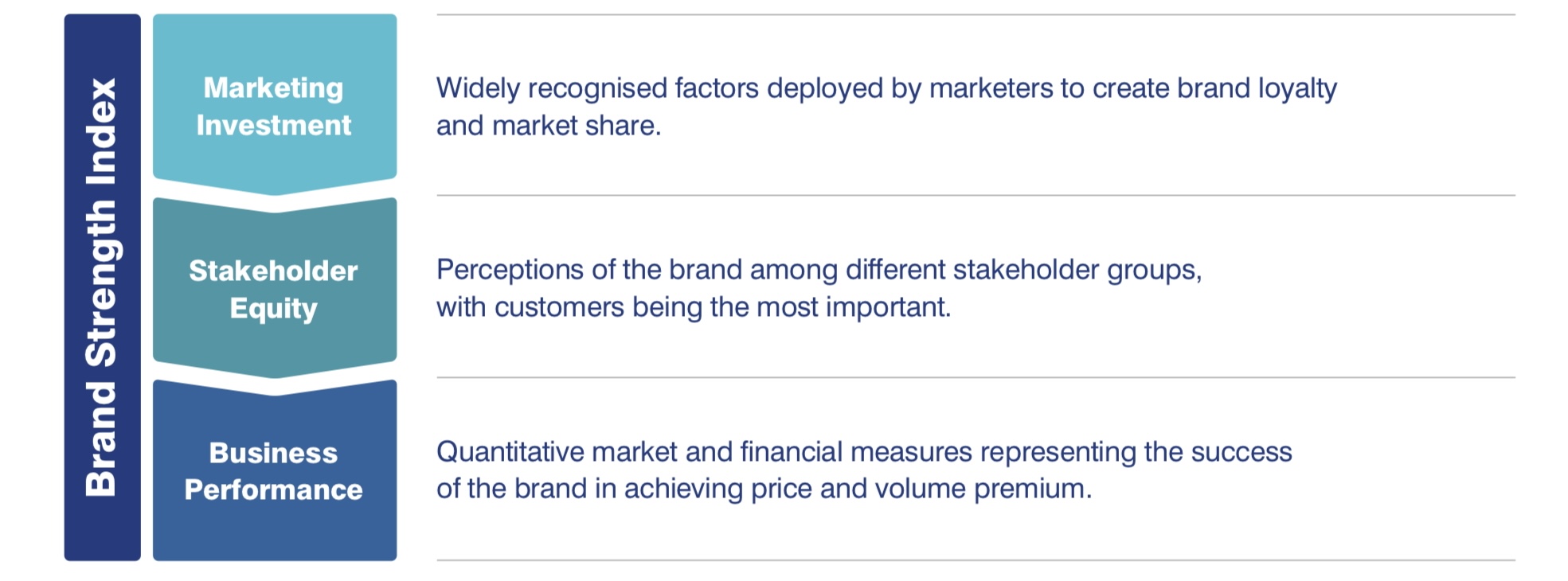Screen dimensions: 1568x581
Task: Click the word "Performance" in the dark-blue block
Action: (273, 489)
